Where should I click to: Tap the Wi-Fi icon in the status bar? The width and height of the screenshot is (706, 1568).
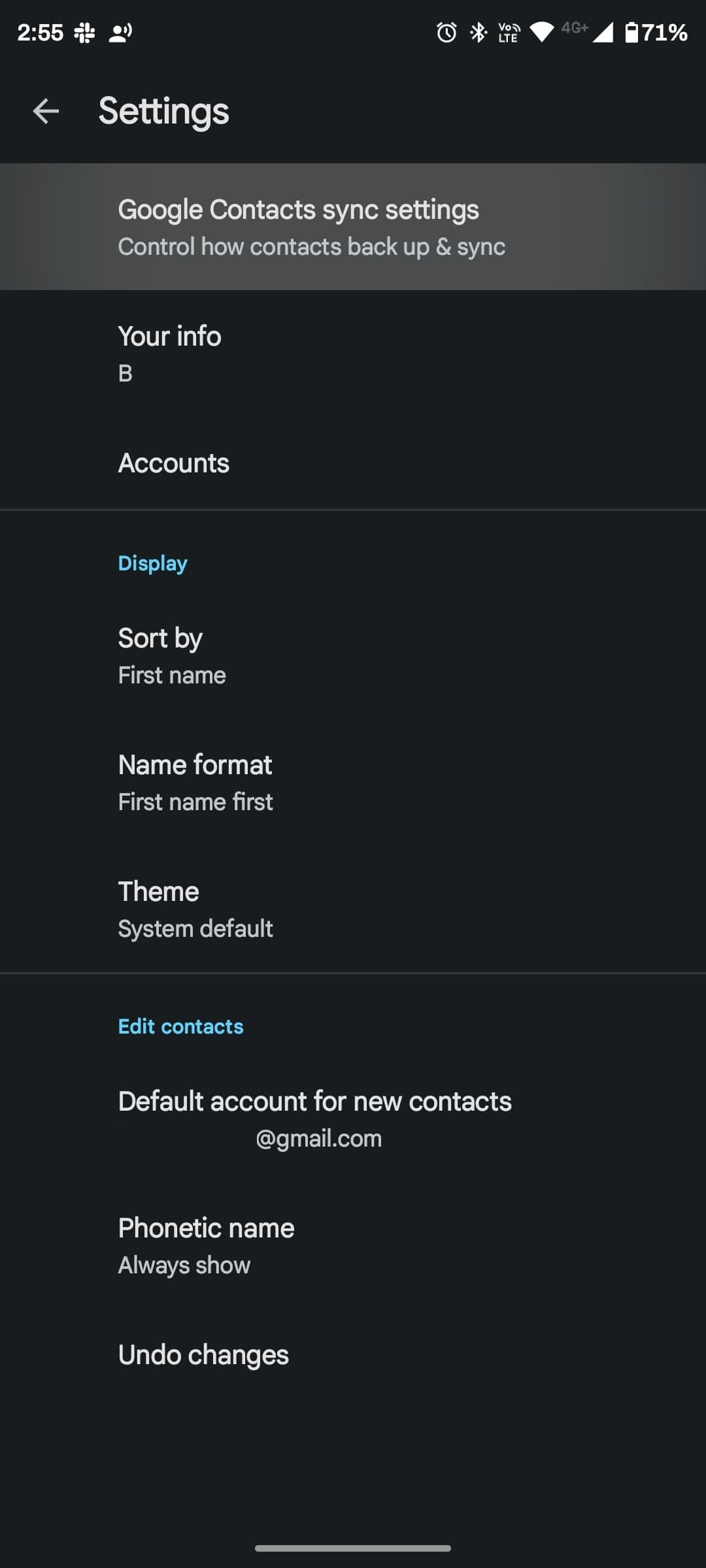543,33
